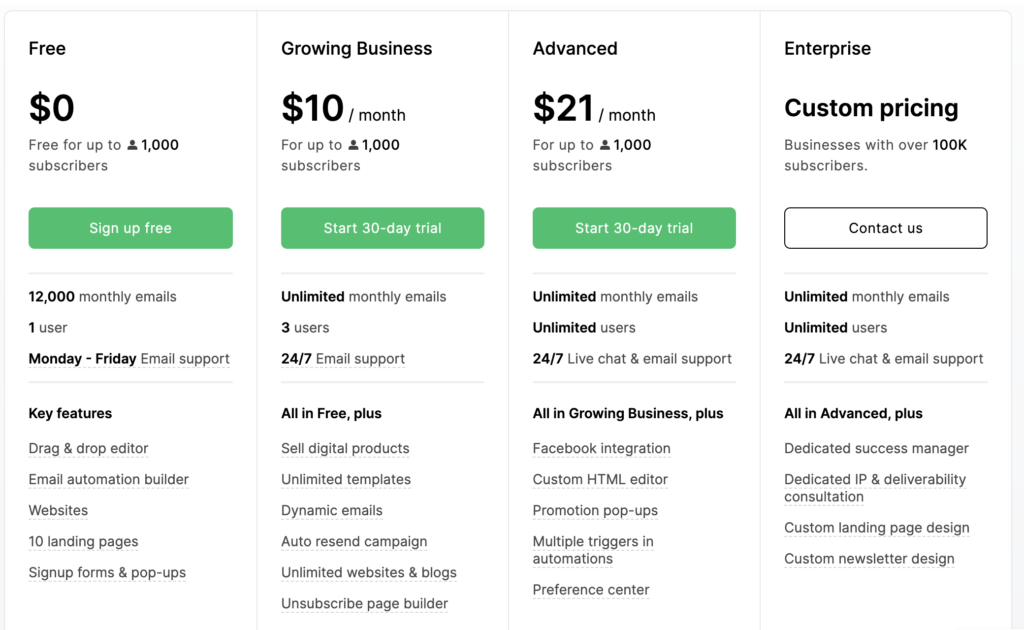The height and width of the screenshot is (630, 1024).
Task: Click subscriber person icon in Advanced plan
Action: (x=605, y=145)
